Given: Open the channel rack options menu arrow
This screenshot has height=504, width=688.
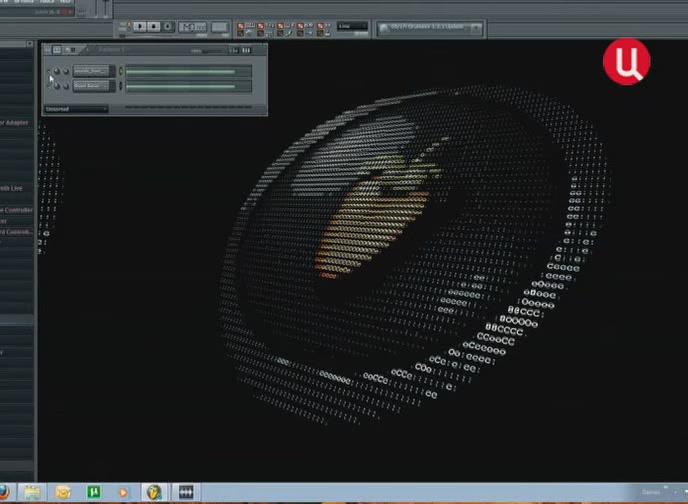Looking at the screenshot, I should click(x=48, y=49).
